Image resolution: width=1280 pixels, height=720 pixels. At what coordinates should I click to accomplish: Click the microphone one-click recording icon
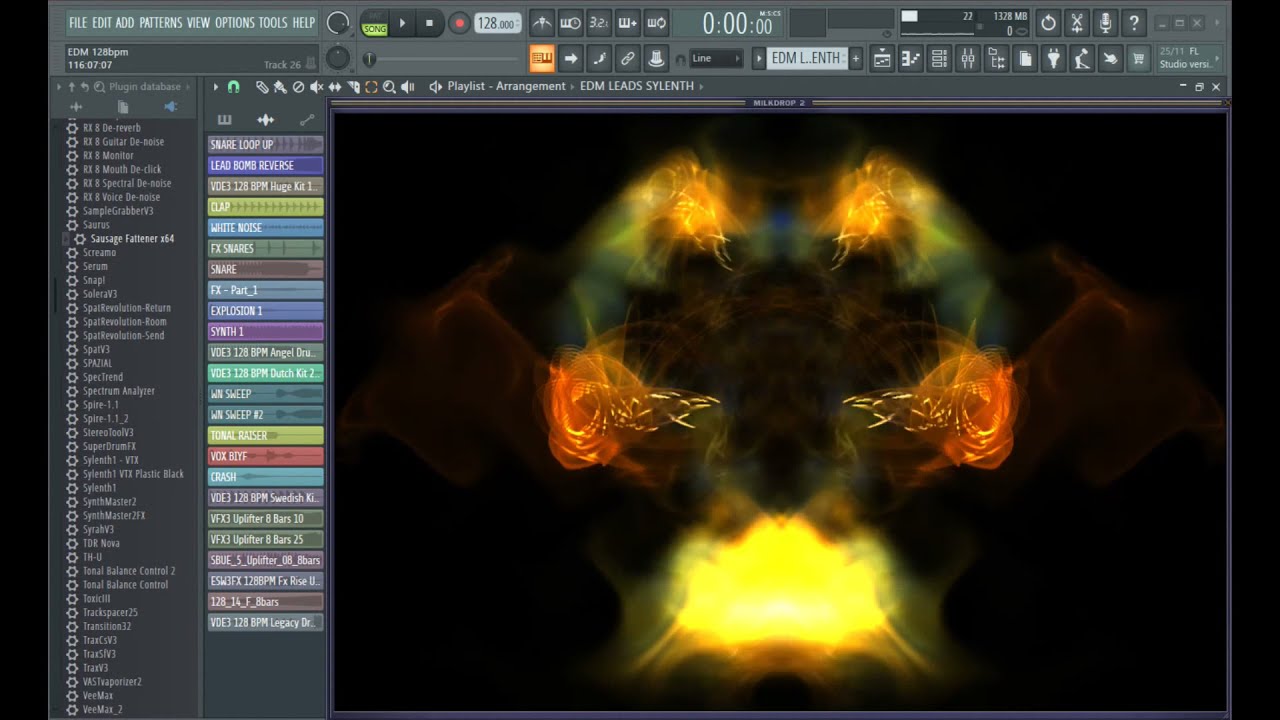1106,22
